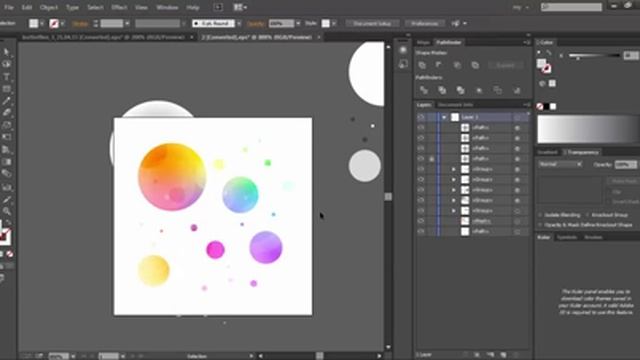This screenshot has height=360, width=640.
Task: Enable Opacity & Mask Define Knockout Shape
Action: 541,225
